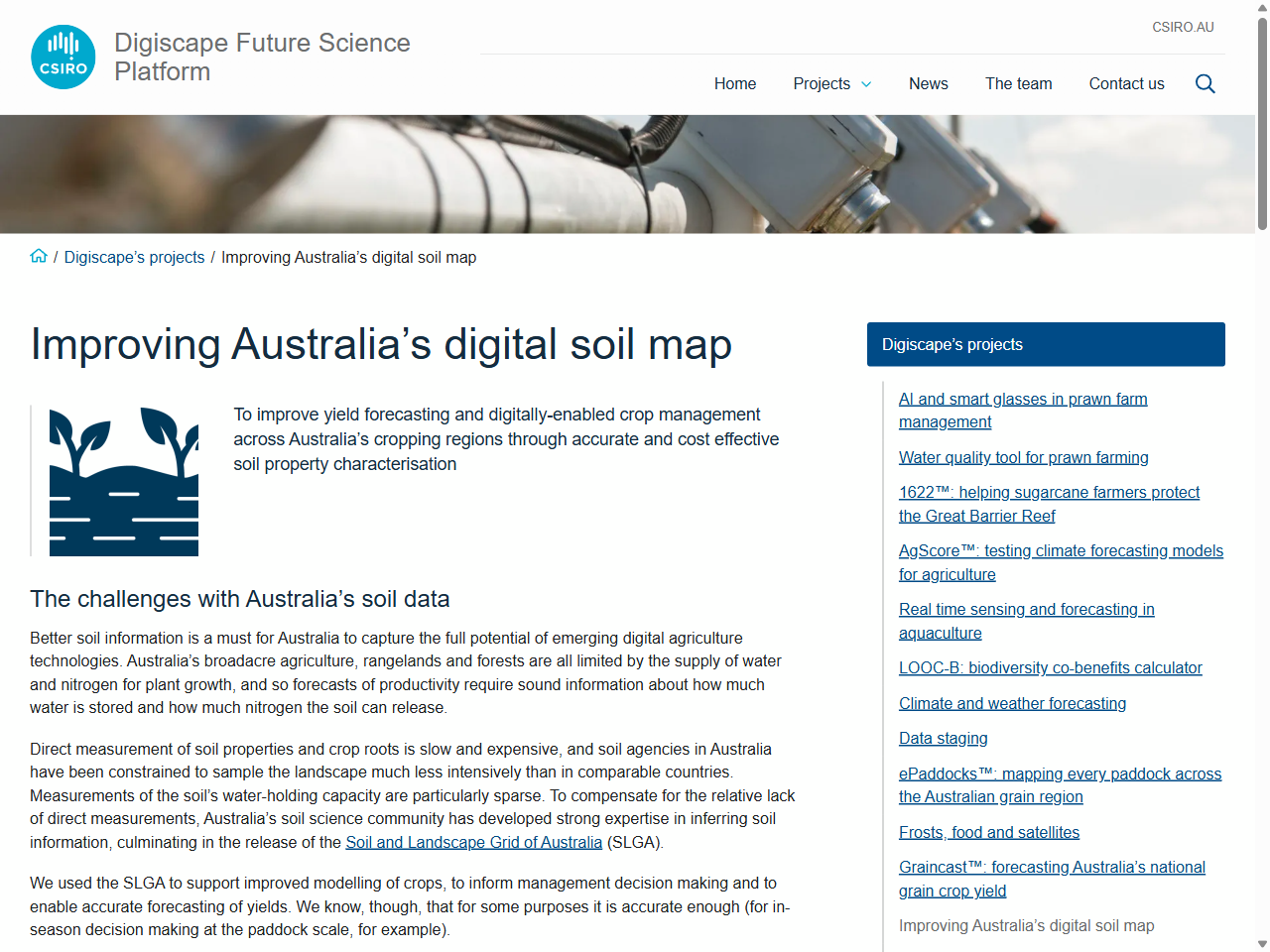Open The team menu item
Screen dimensions: 1270x952
point(1019,84)
